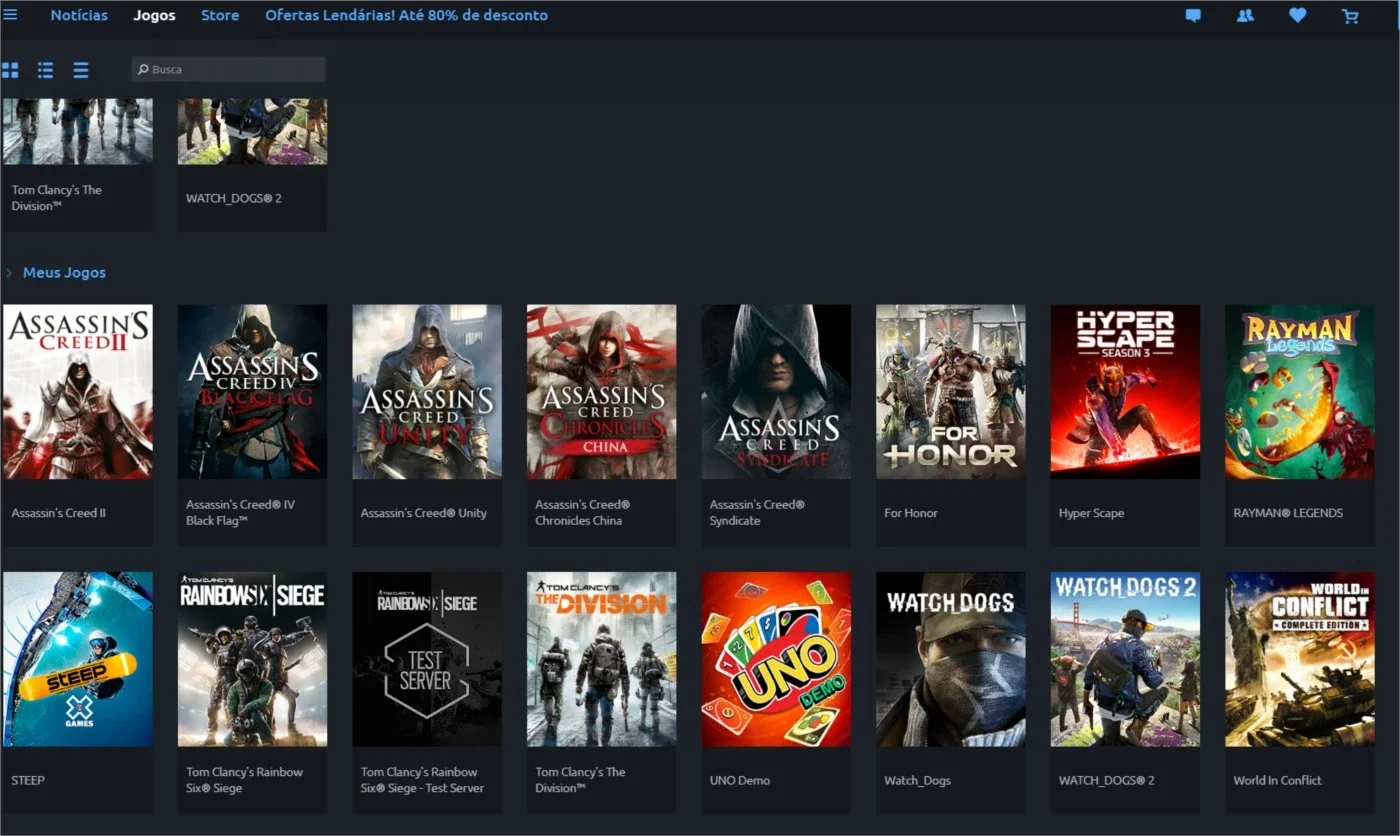Image resolution: width=1400 pixels, height=836 pixels.
Task: Open The Division cover in Meus Jogos
Action: (x=601, y=659)
